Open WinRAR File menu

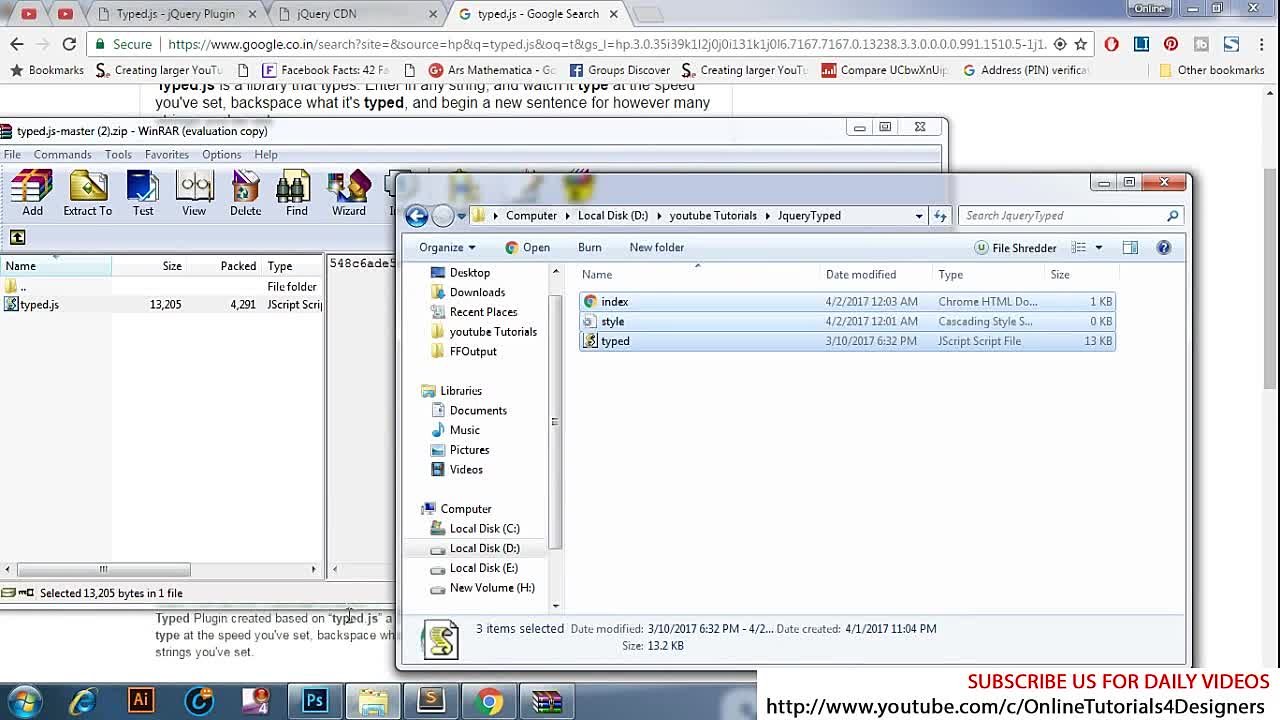(12, 154)
